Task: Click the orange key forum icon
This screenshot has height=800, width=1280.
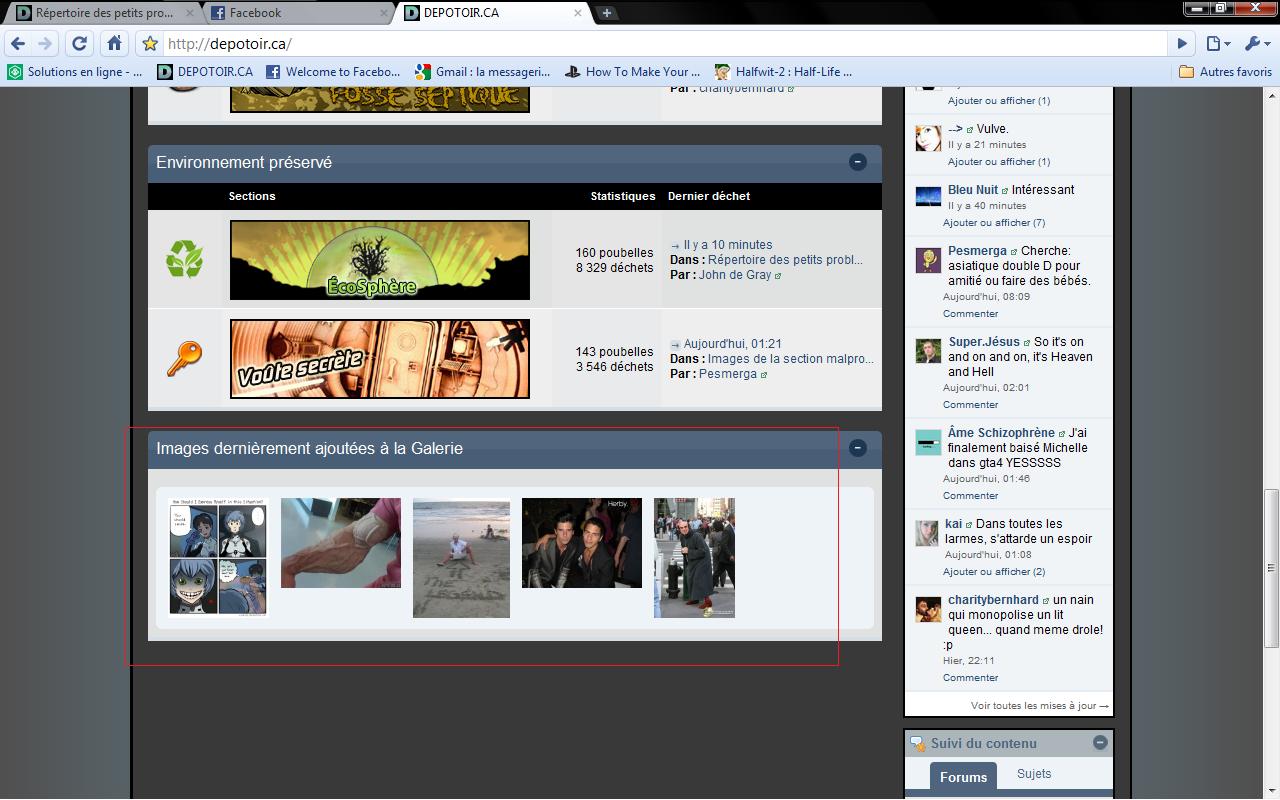Action: tap(184, 358)
